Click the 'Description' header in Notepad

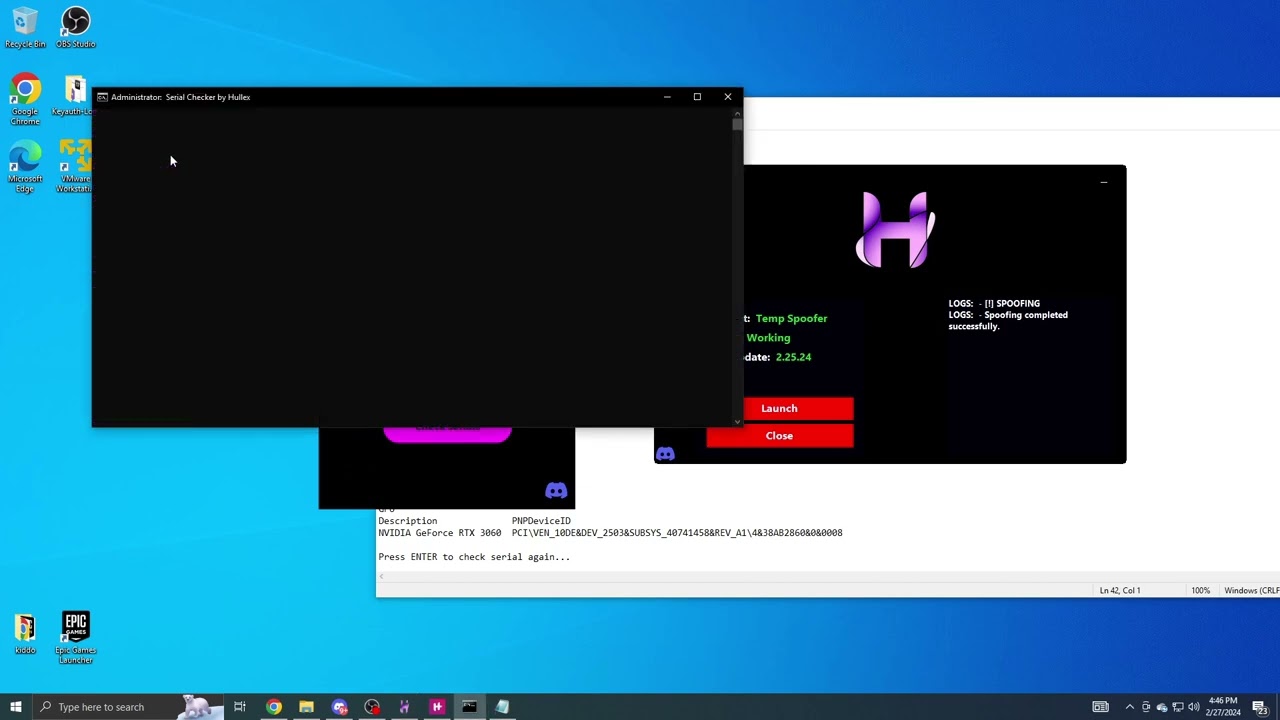click(x=407, y=521)
